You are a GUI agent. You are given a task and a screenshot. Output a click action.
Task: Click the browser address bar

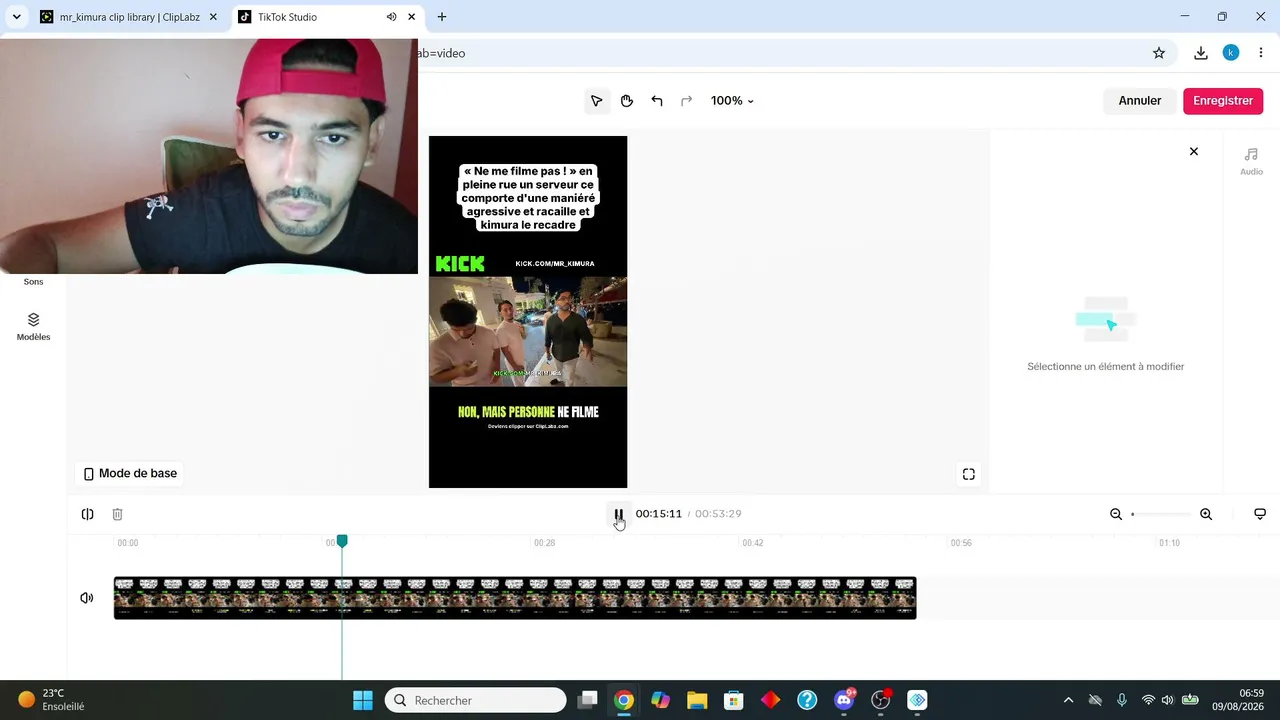780,53
